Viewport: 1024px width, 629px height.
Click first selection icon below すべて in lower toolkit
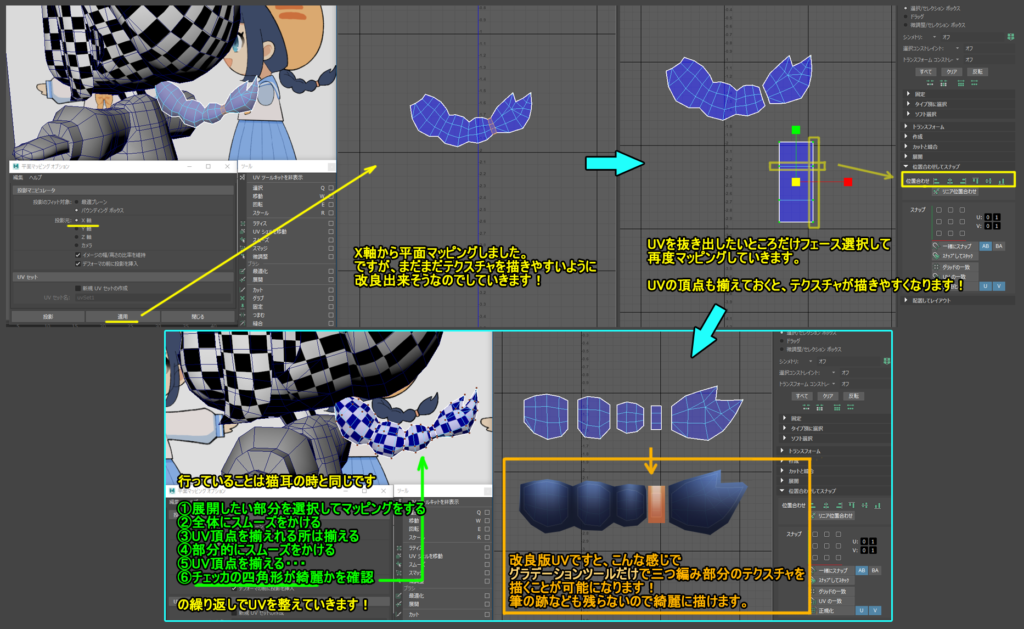point(806,408)
